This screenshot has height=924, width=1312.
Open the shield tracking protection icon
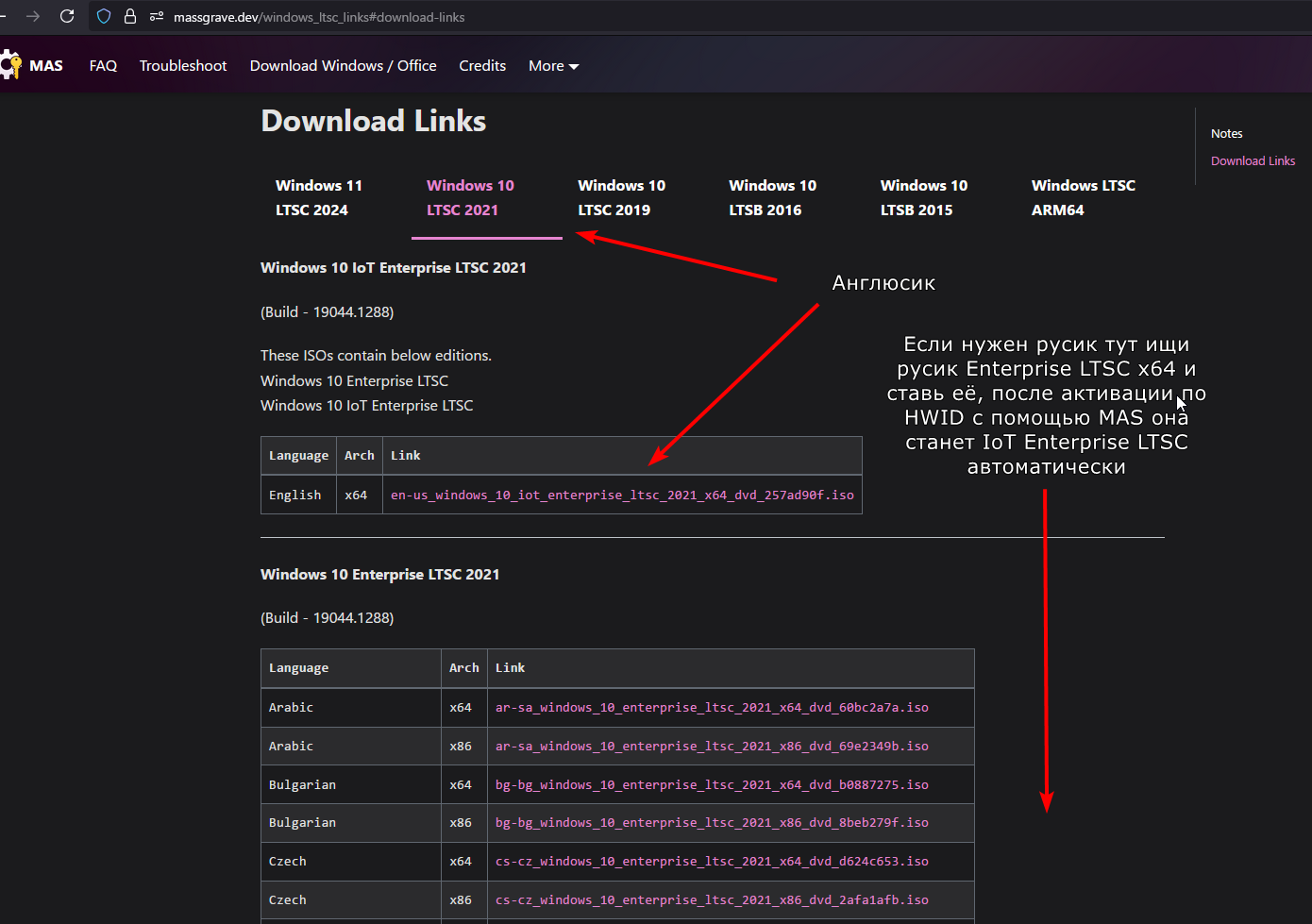point(104,16)
